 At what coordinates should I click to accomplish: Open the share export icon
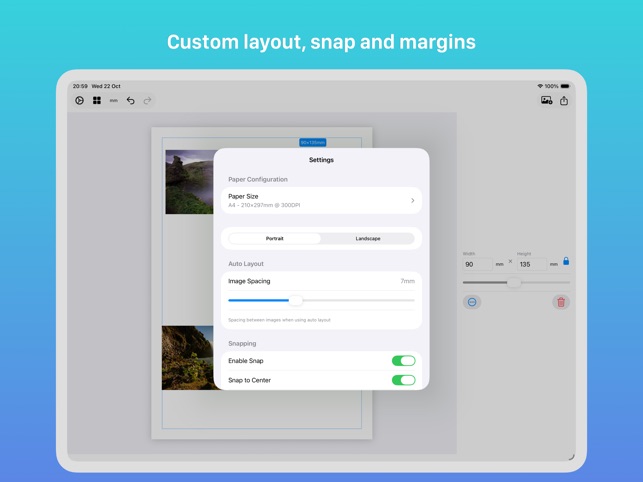click(564, 101)
